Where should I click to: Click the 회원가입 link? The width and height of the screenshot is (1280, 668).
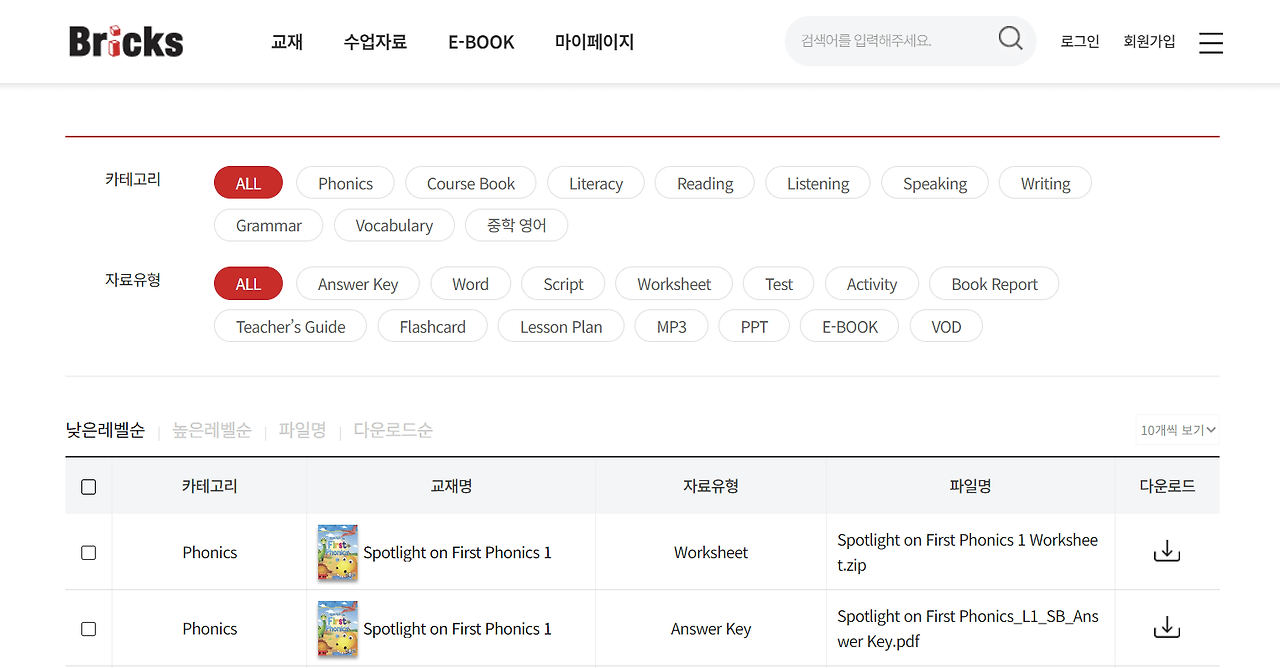(1150, 42)
